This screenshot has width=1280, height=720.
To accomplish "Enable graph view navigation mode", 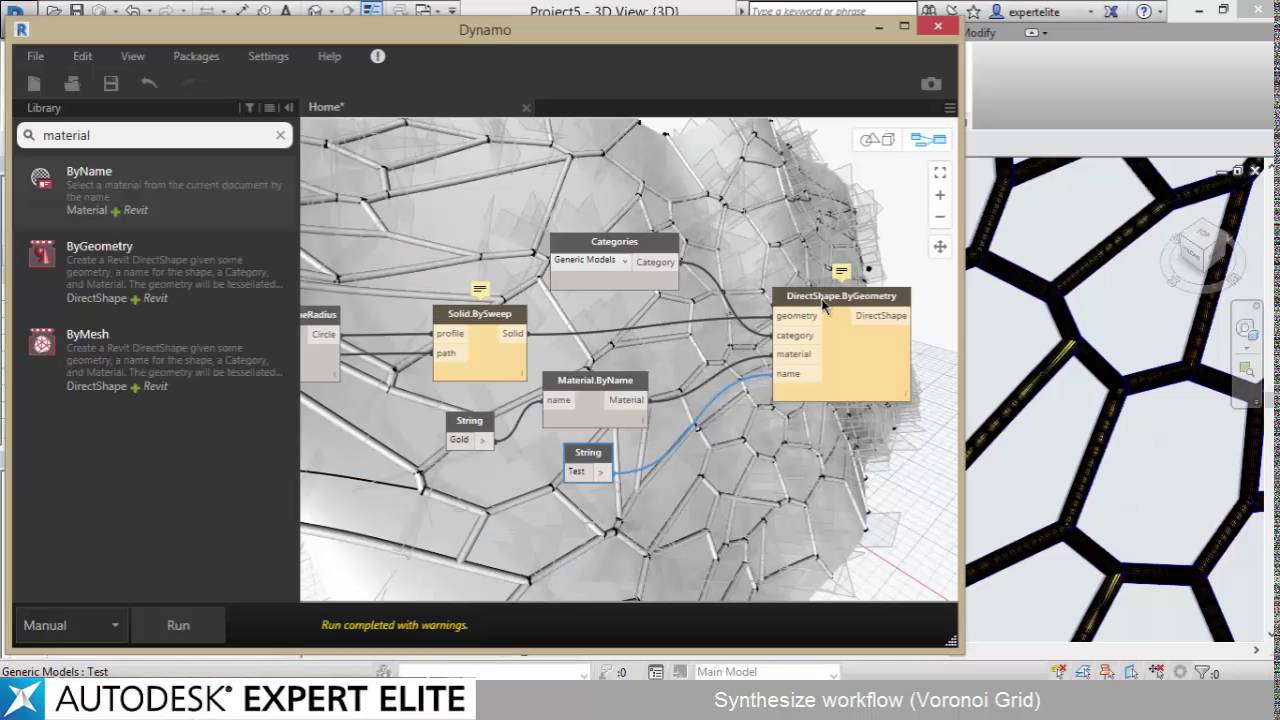I will pos(928,140).
